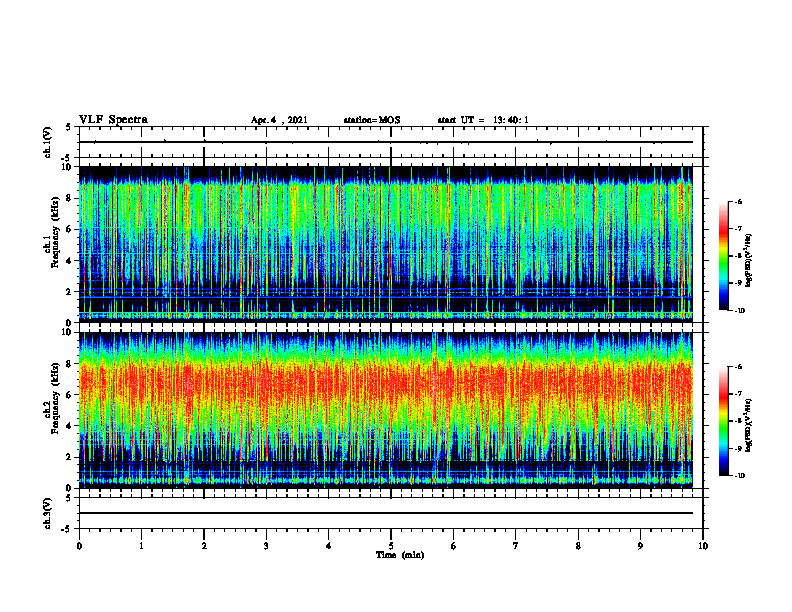Click the "5" tick on the time axis

[x=391, y=546]
